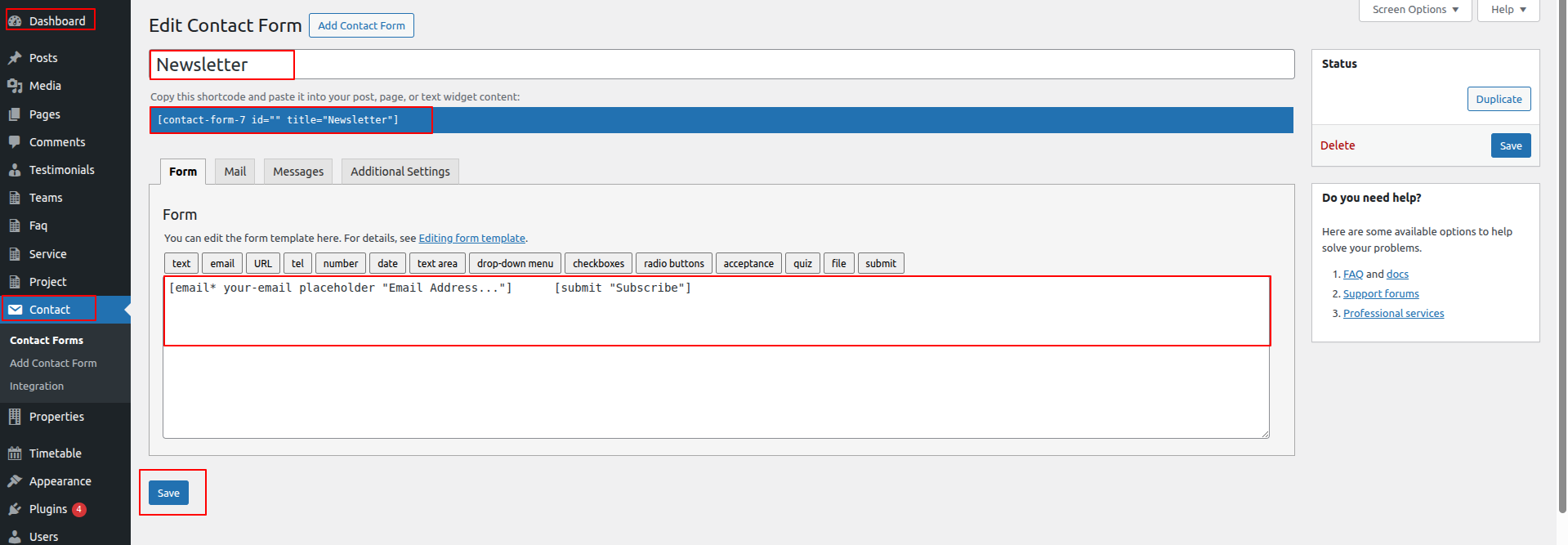1568x545 pixels.
Task: Open the Additional Settings tab
Action: tap(400, 172)
